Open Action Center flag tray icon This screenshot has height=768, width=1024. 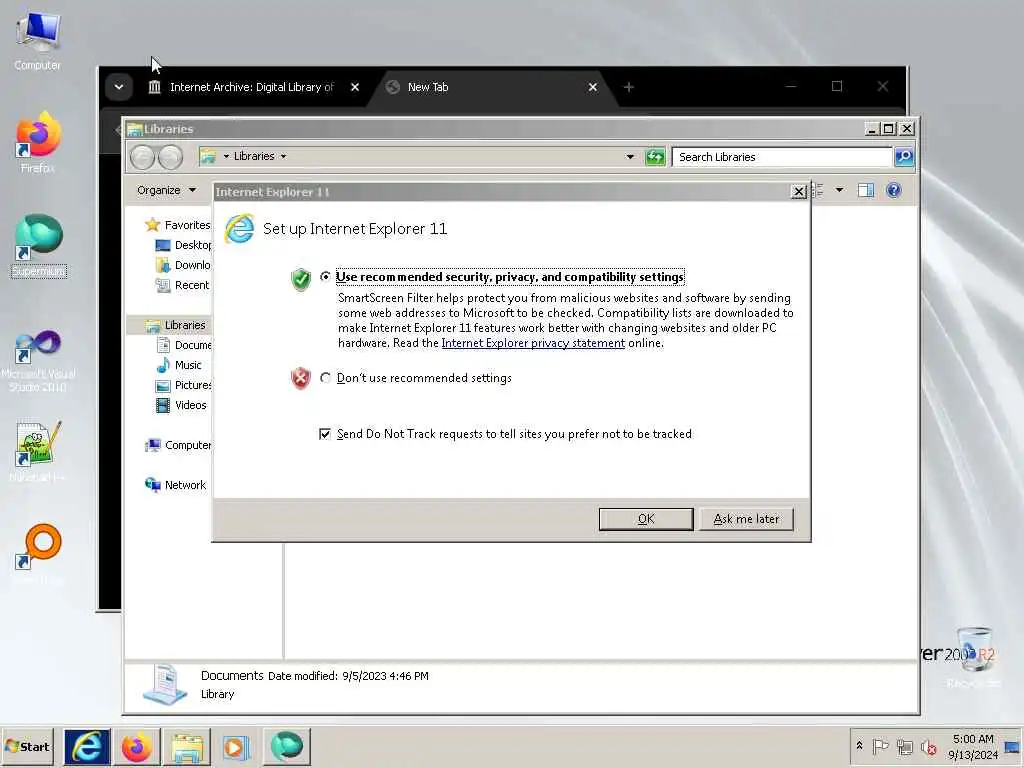pos(880,746)
